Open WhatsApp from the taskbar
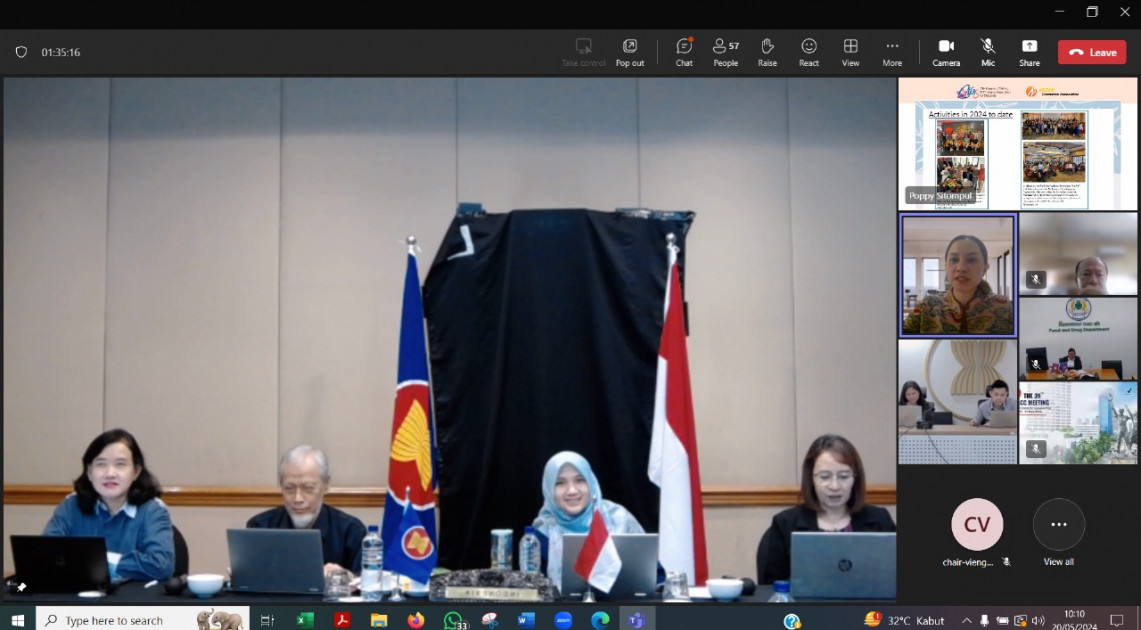This screenshot has width=1141, height=630. [452, 619]
